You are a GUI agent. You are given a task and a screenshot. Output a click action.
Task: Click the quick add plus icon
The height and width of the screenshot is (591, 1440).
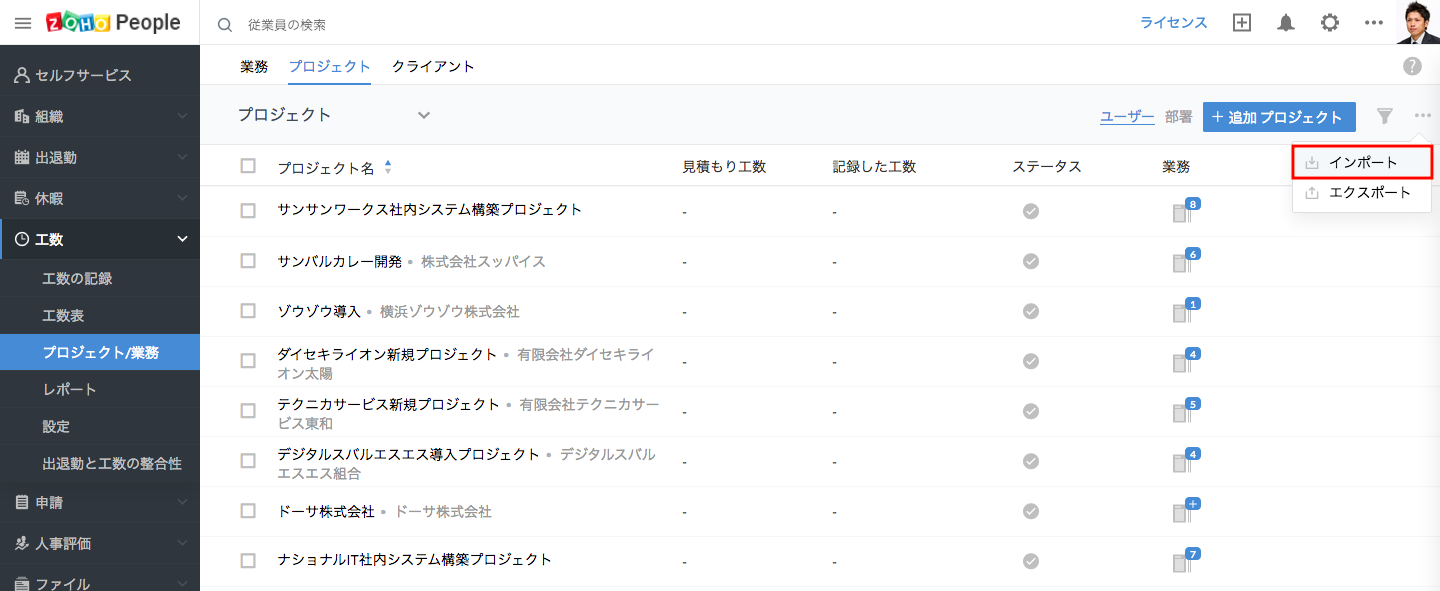[x=1242, y=23]
